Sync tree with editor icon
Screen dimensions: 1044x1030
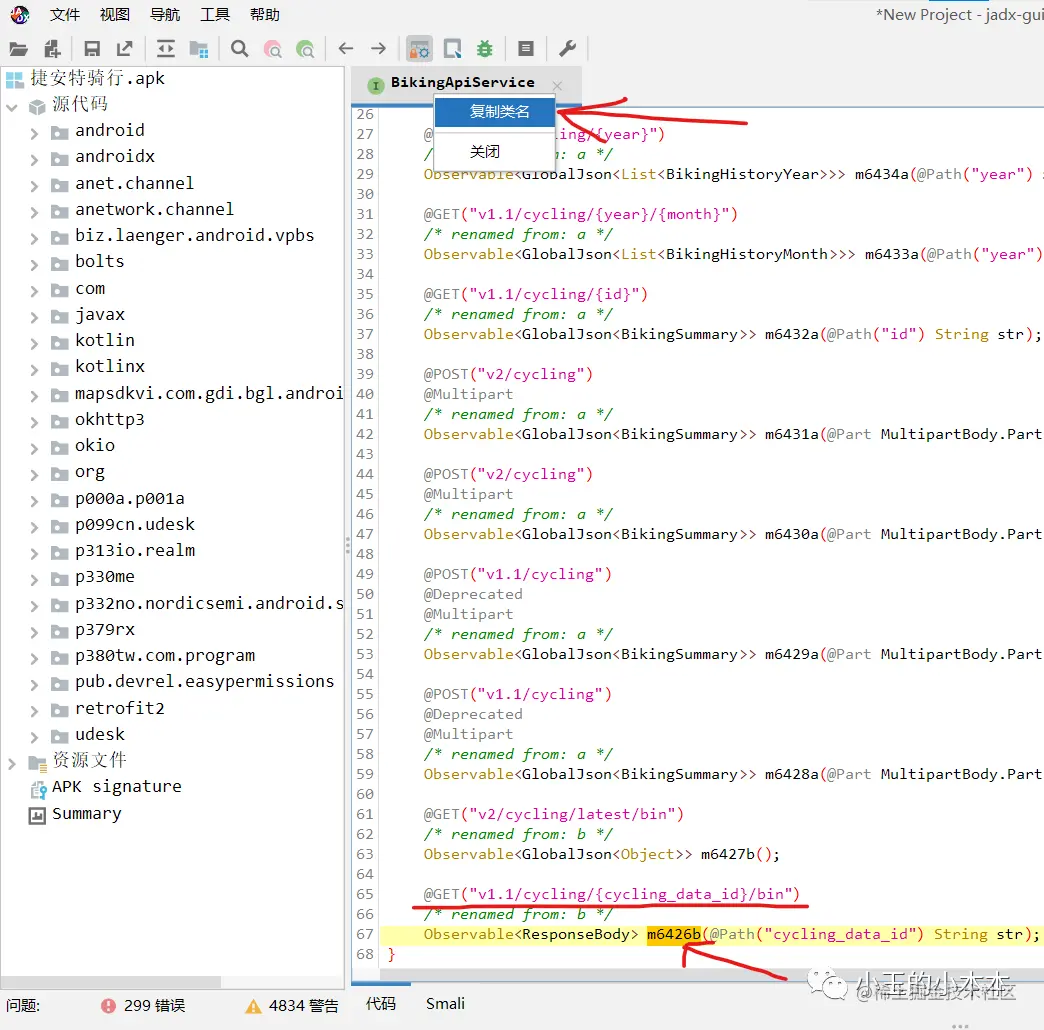pos(165,49)
